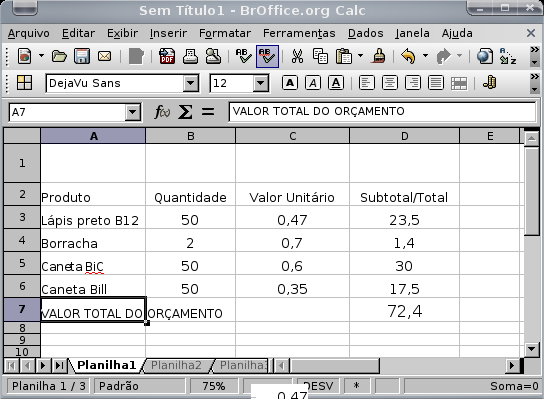Justify cell contents

coord(436,83)
